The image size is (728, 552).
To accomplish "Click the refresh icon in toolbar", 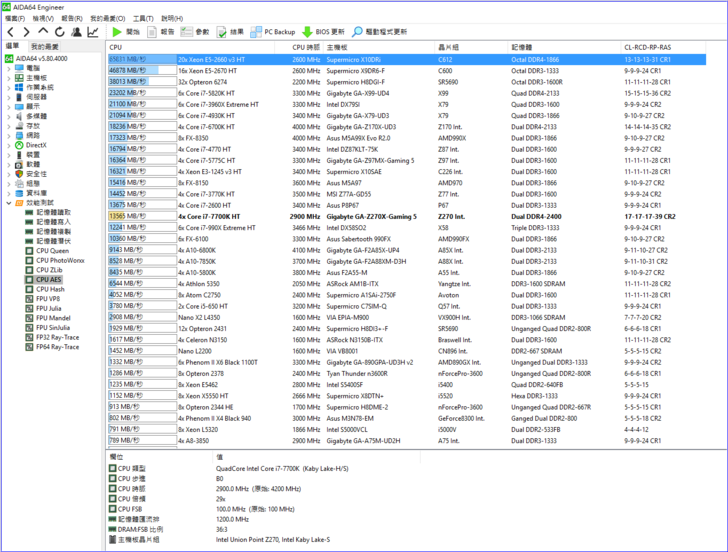I will coord(58,32).
